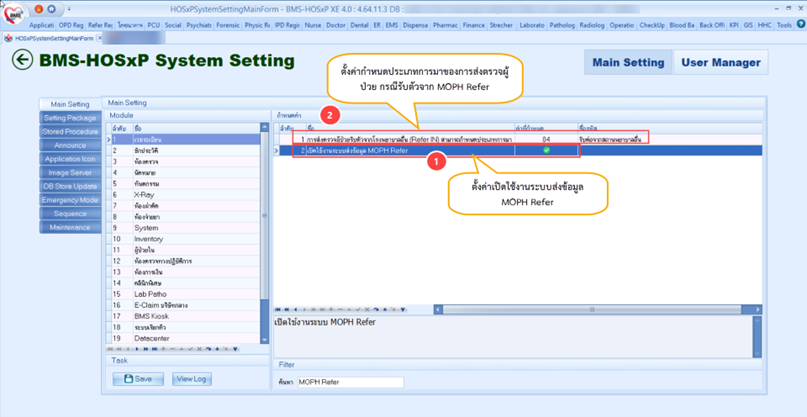Select module row 16 E-Claim
The image size is (807, 417).
(183, 305)
